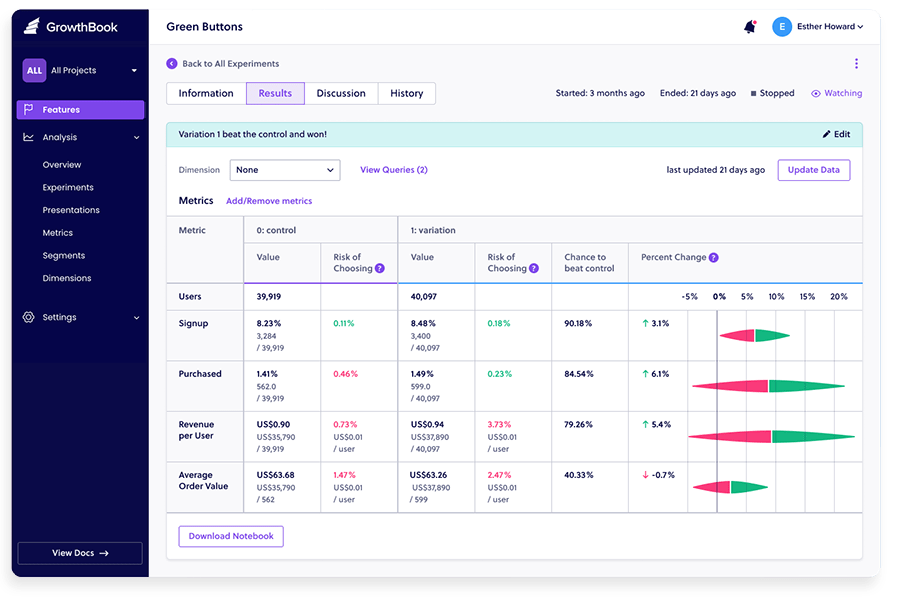Click the Stopped status indicator
This screenshot has height=597, width=900.
pyautogui.click(x=771, y=92)
